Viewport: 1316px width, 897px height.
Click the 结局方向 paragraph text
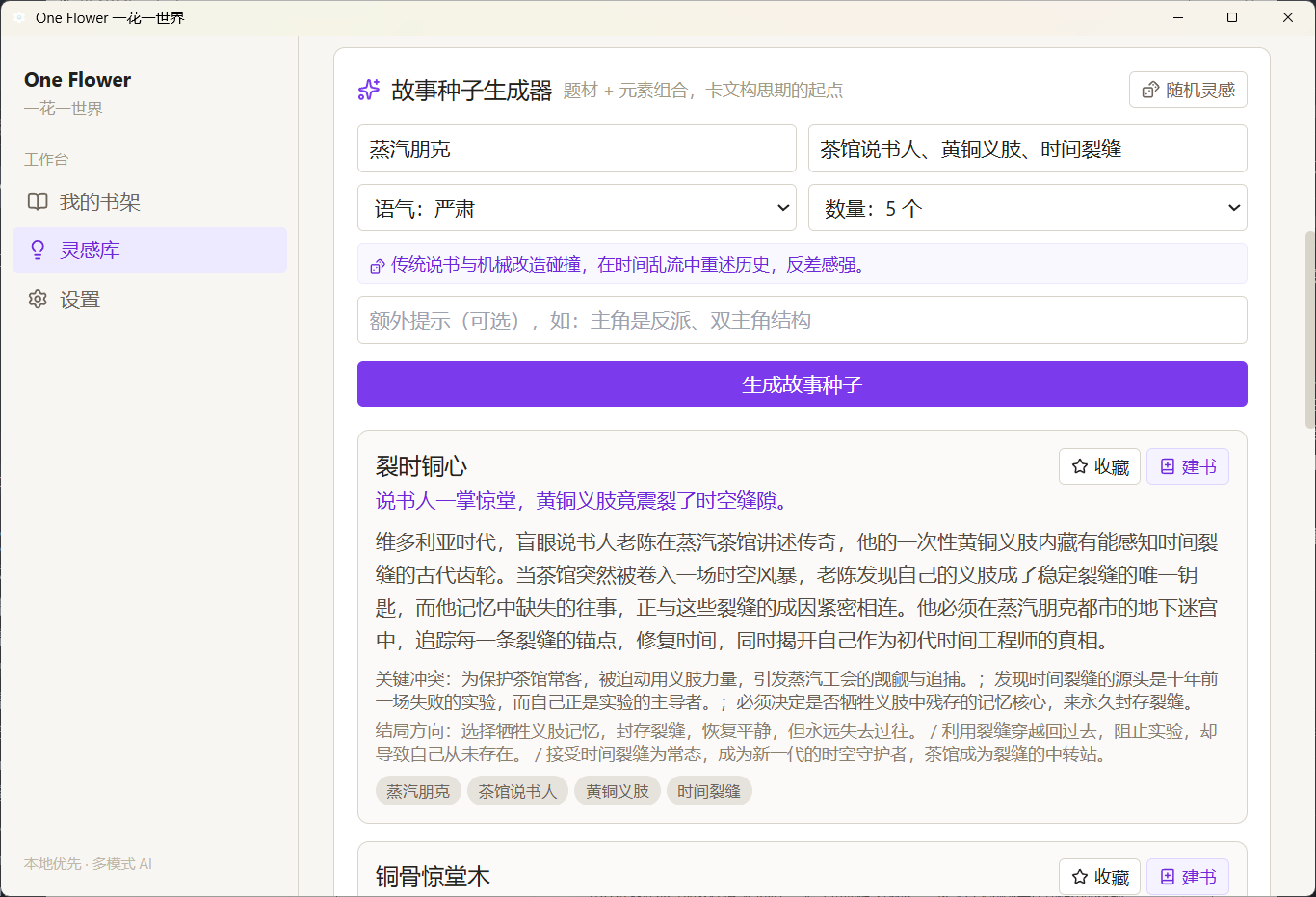[x=797, y=742]
